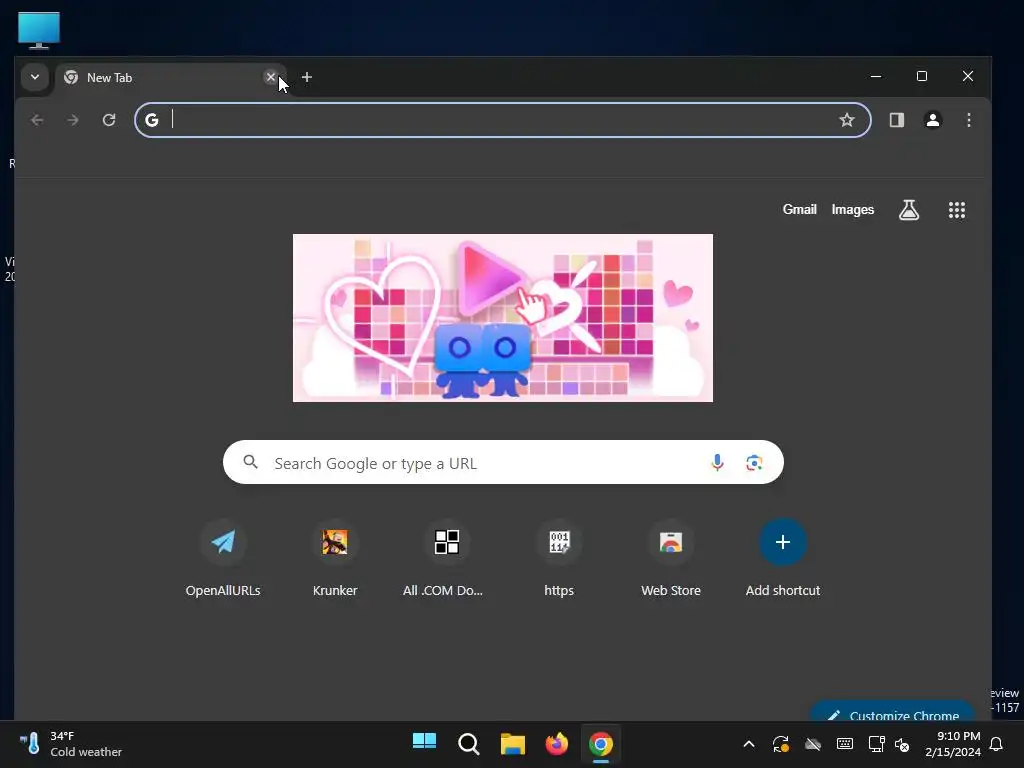The image size is (1024, 768).
Task: Open the clock showing 9:10 PM
Action: tap(952, 744)
